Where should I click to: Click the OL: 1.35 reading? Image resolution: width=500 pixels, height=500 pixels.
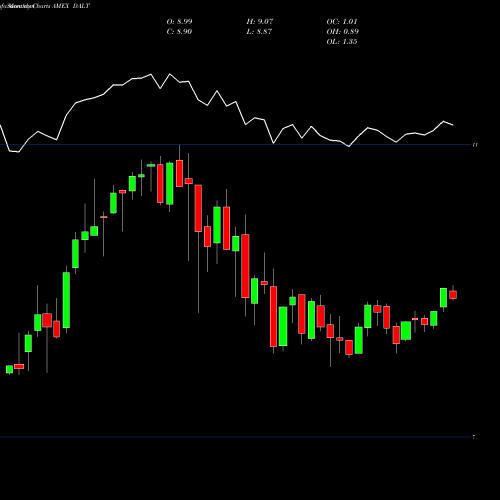point(342,42)
